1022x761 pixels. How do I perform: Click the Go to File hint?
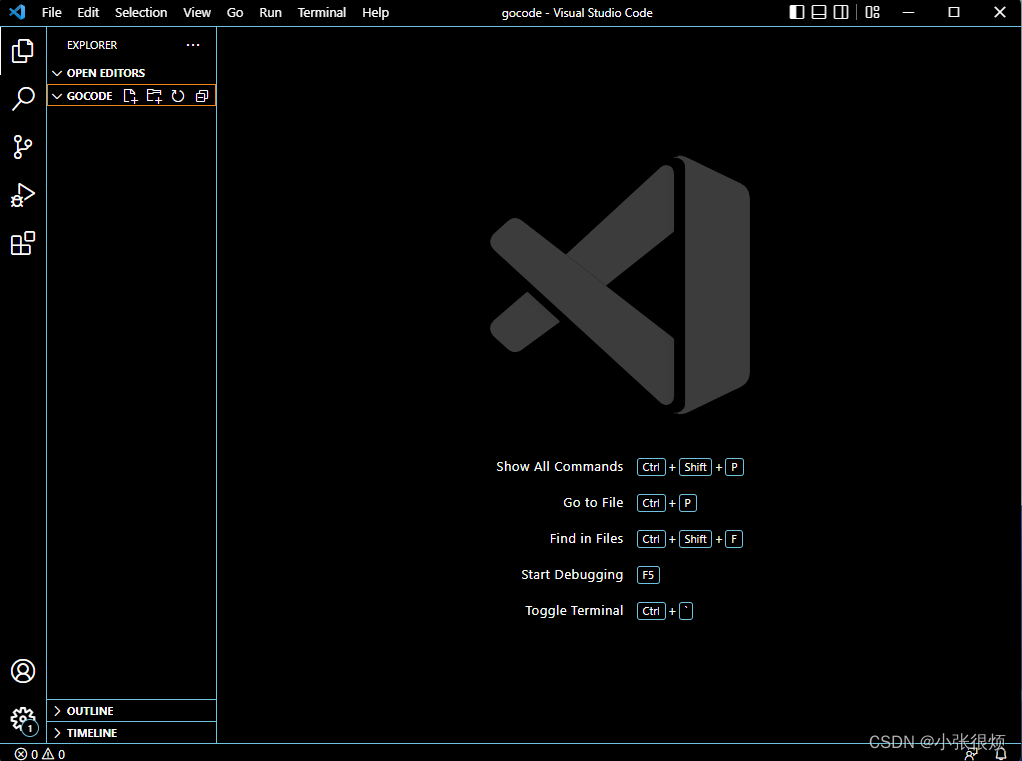pyautogui.click(x=593, y=502)
